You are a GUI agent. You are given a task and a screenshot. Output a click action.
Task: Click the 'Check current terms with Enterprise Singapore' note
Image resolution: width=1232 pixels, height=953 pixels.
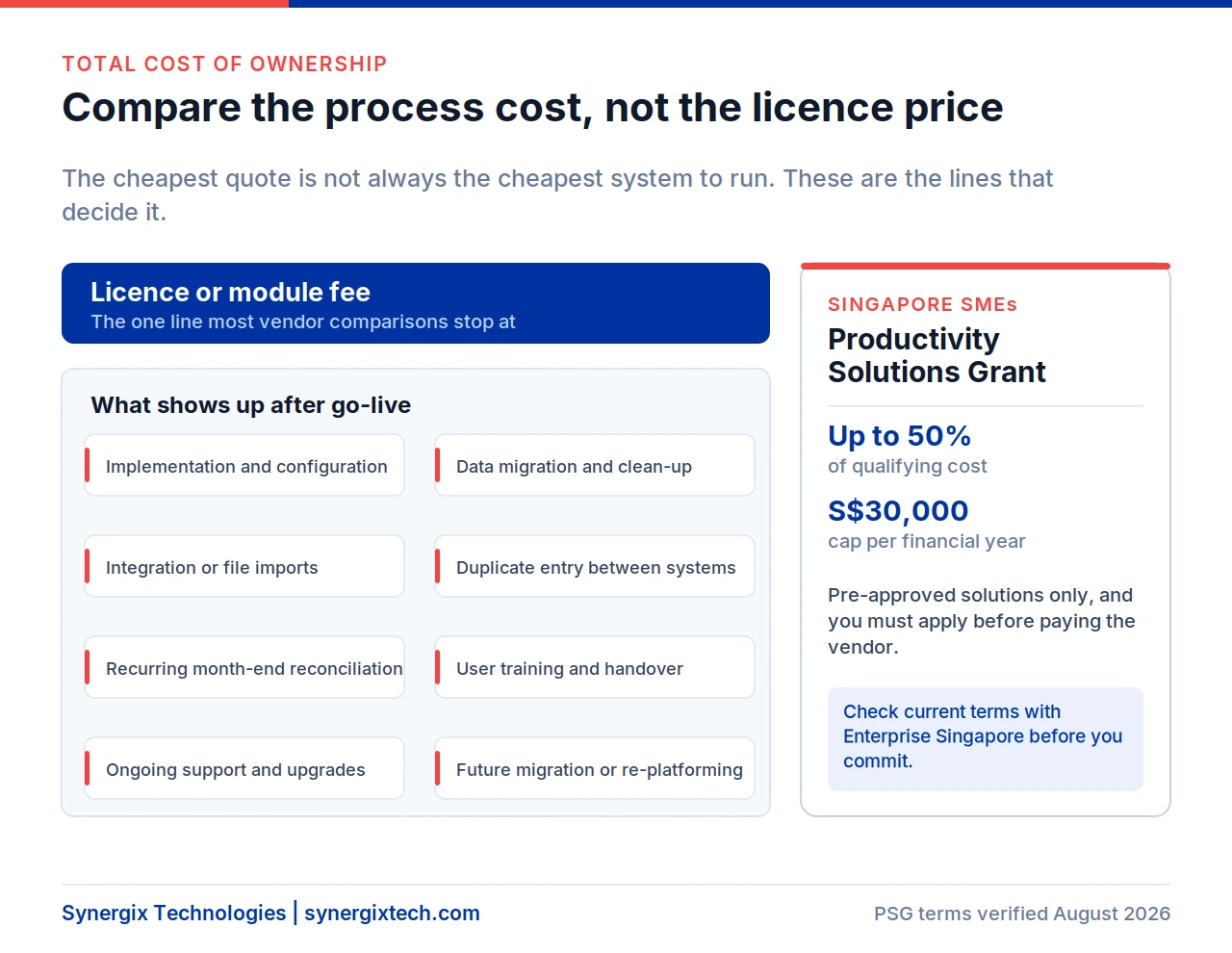click(986, 739)
